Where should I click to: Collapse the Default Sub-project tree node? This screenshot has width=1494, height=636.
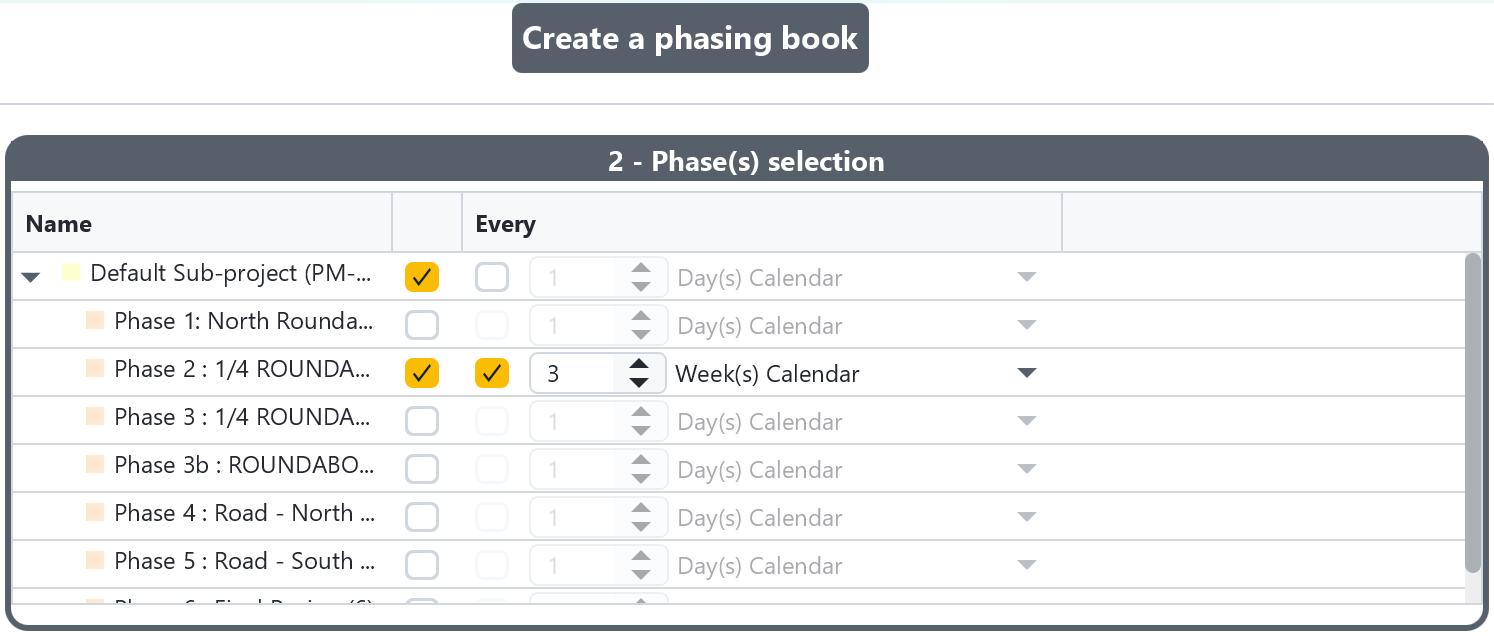tap(32, 277)
